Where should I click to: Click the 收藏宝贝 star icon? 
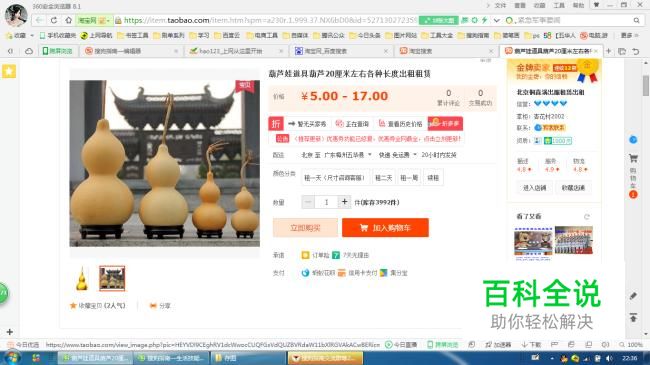coord(73,306)
